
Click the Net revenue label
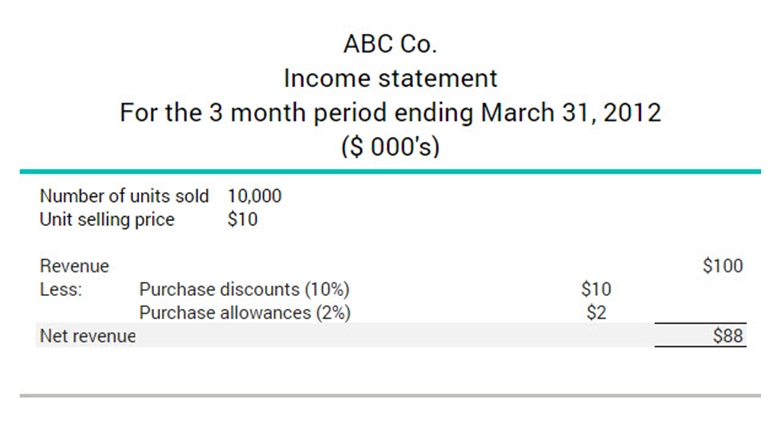[87, 336]
